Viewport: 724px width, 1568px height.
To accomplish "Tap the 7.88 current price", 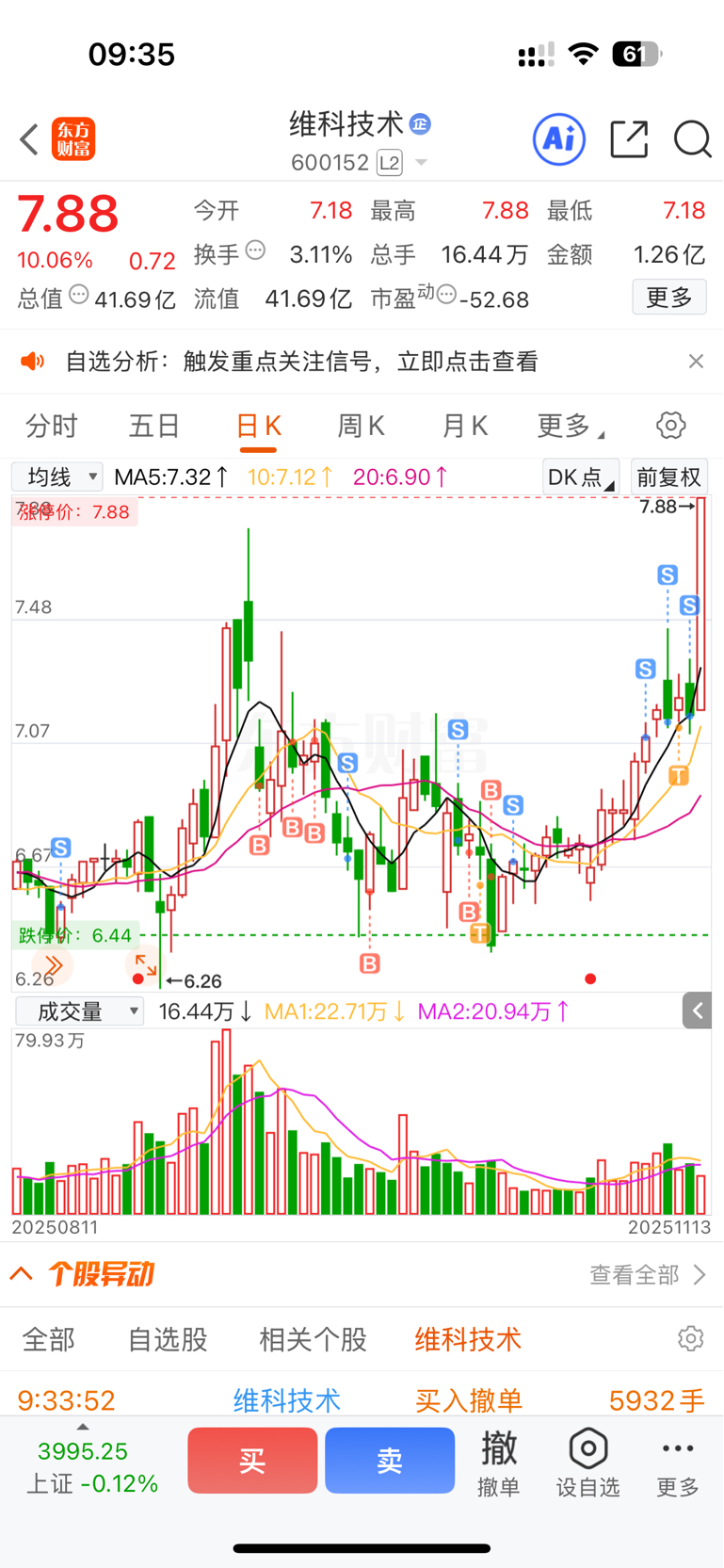I will [68, 215].
